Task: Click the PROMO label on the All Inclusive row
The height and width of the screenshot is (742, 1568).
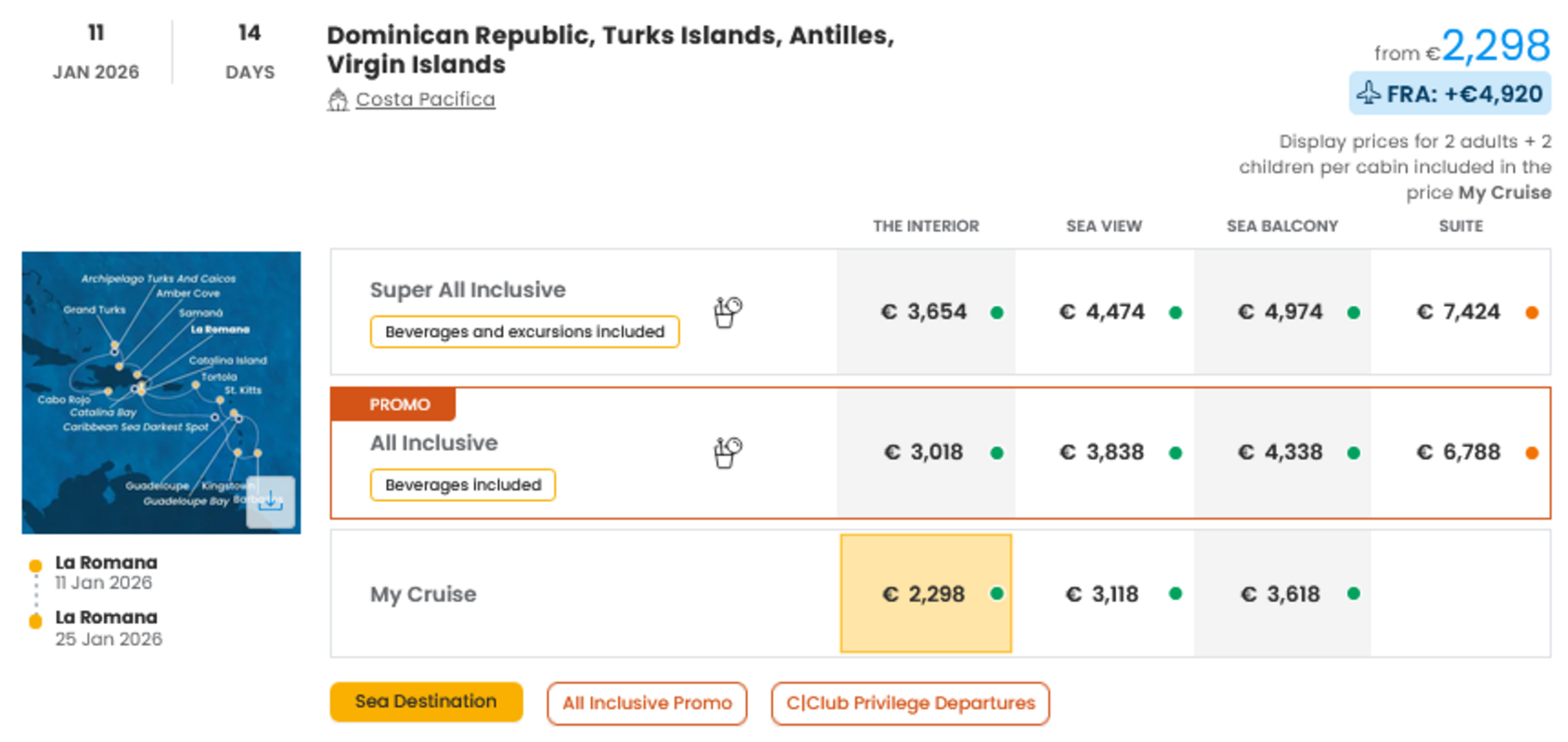Action: click(x=392, y=403)
